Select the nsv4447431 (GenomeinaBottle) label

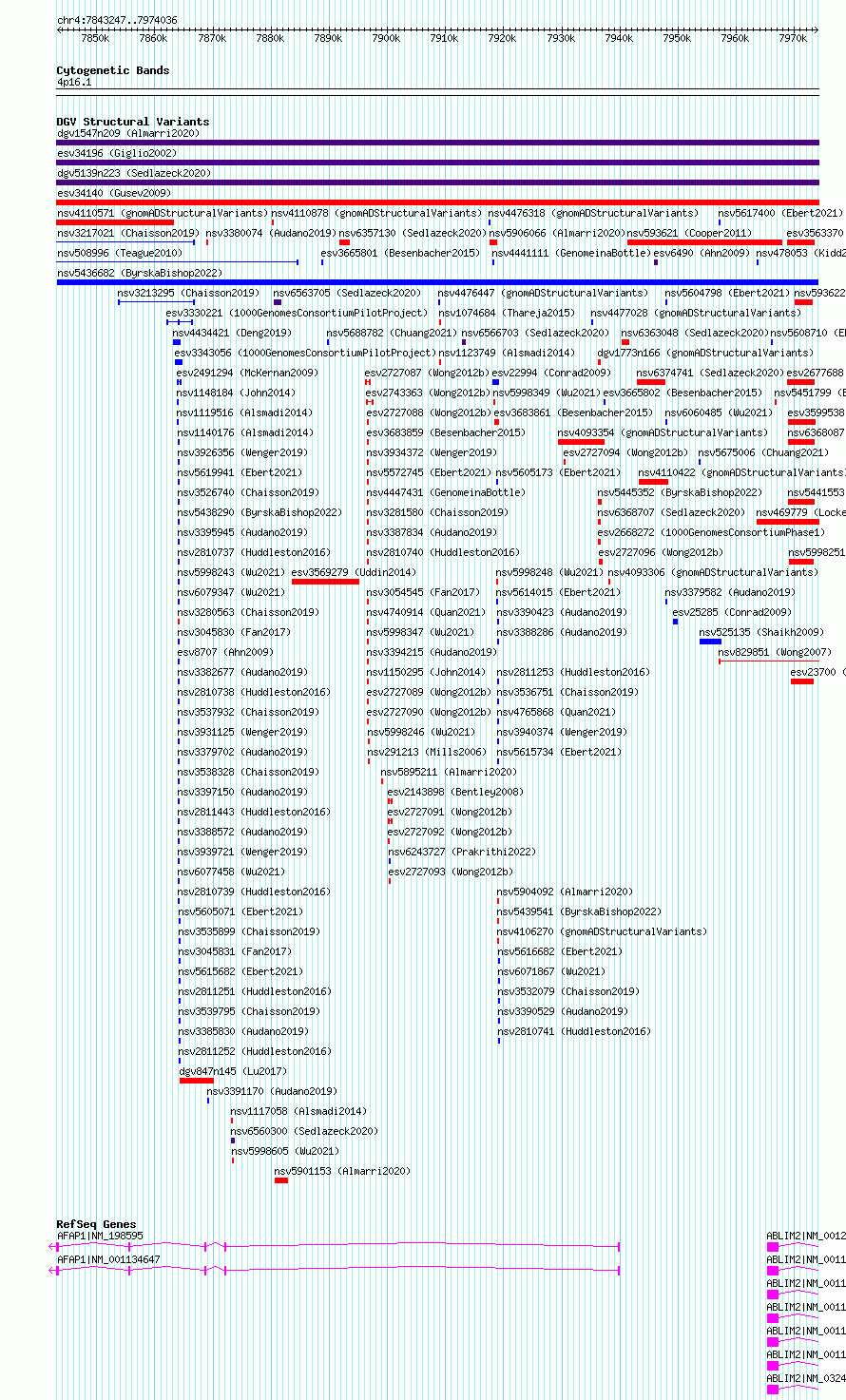(x=446, y=492)
